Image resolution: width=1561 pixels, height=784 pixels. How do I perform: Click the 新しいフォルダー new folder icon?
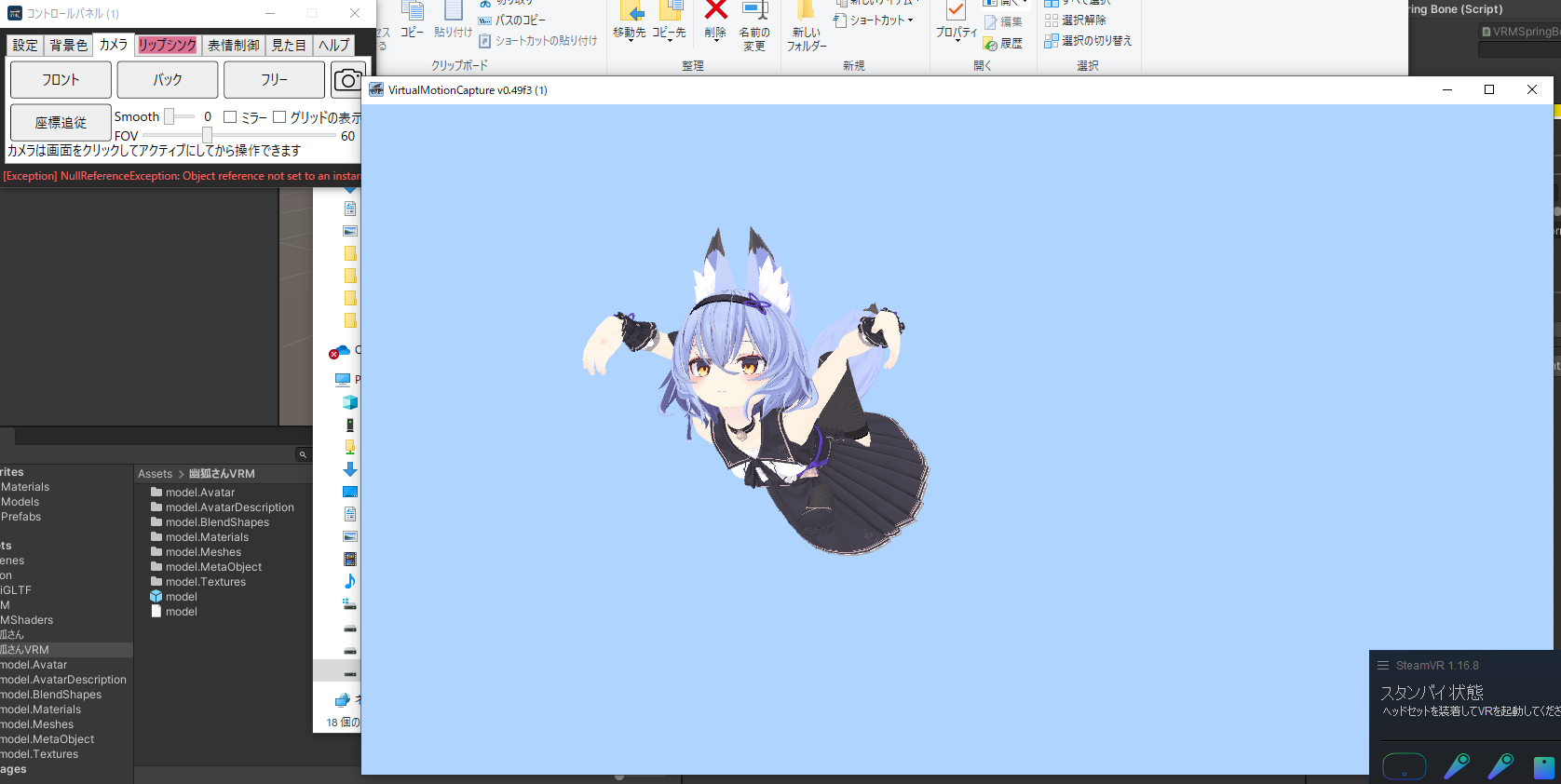coord(807,10)
